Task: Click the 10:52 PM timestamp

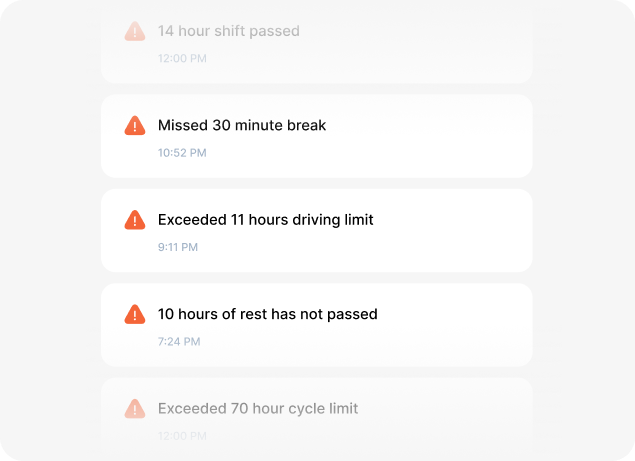Action: (x=182, y=153)
